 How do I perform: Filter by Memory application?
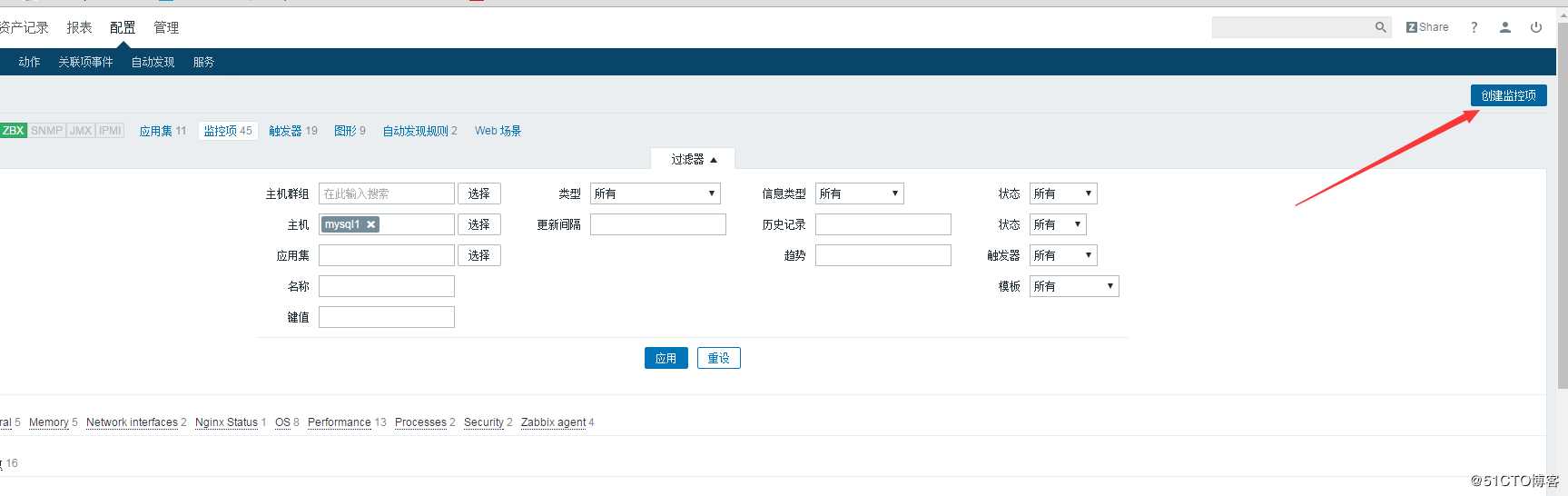point(49,422)
